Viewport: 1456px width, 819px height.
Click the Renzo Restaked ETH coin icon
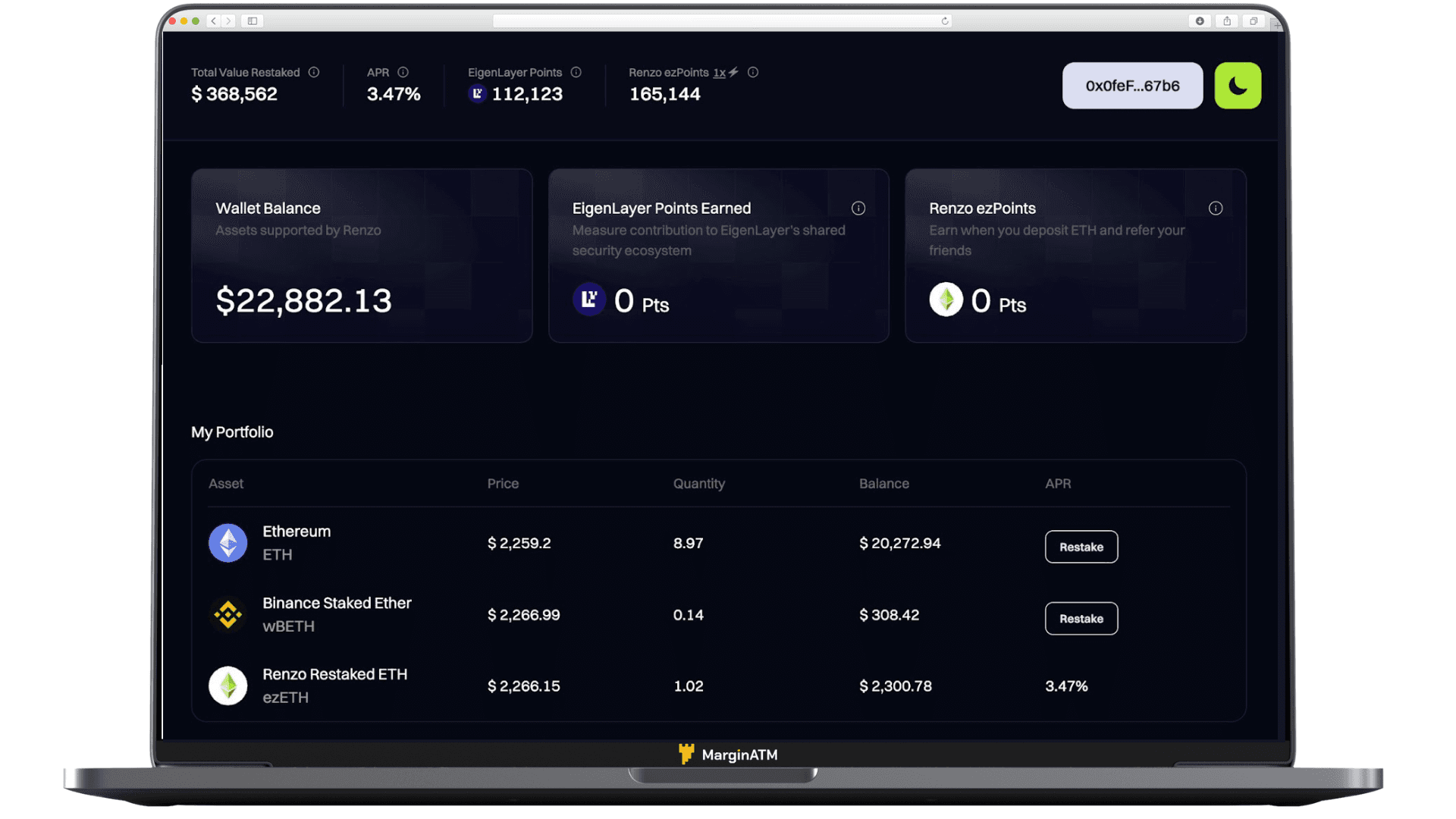pyautogui.click(x=227, y=686)
